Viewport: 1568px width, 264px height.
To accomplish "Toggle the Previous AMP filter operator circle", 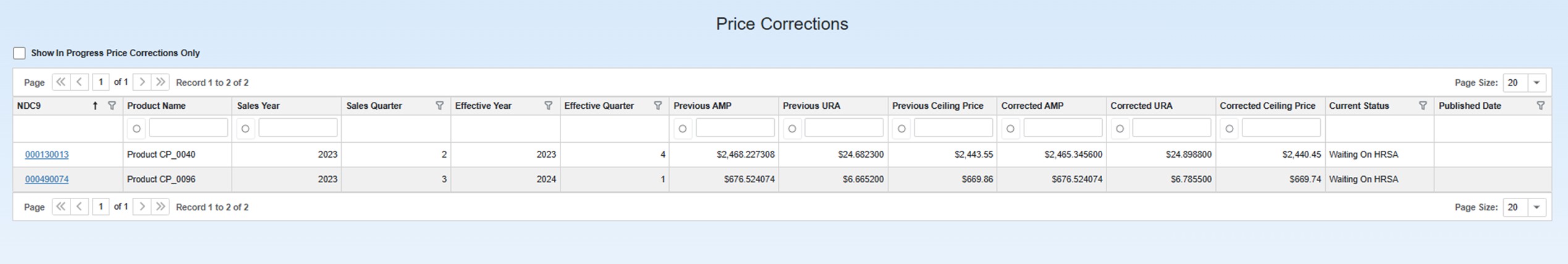I will (x=683, y=129).
